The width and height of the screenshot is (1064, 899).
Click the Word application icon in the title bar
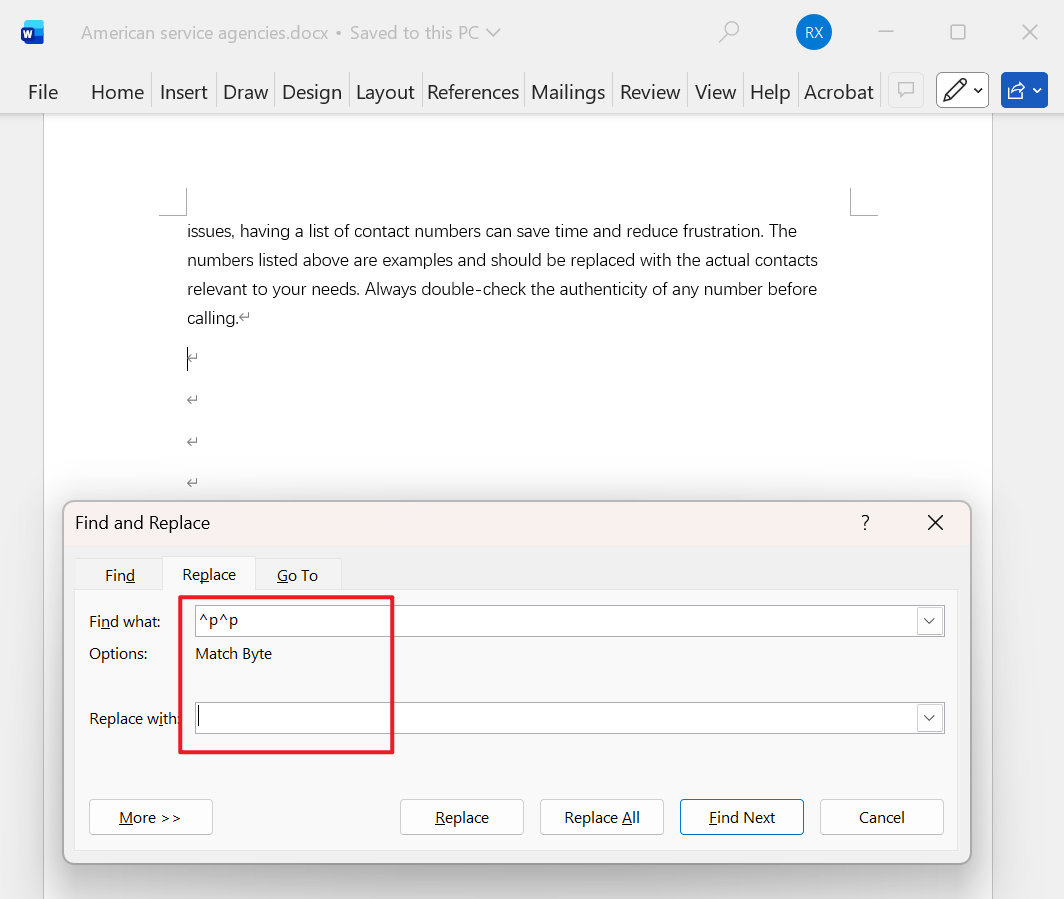pyautogui.click(x=32, y=31)
